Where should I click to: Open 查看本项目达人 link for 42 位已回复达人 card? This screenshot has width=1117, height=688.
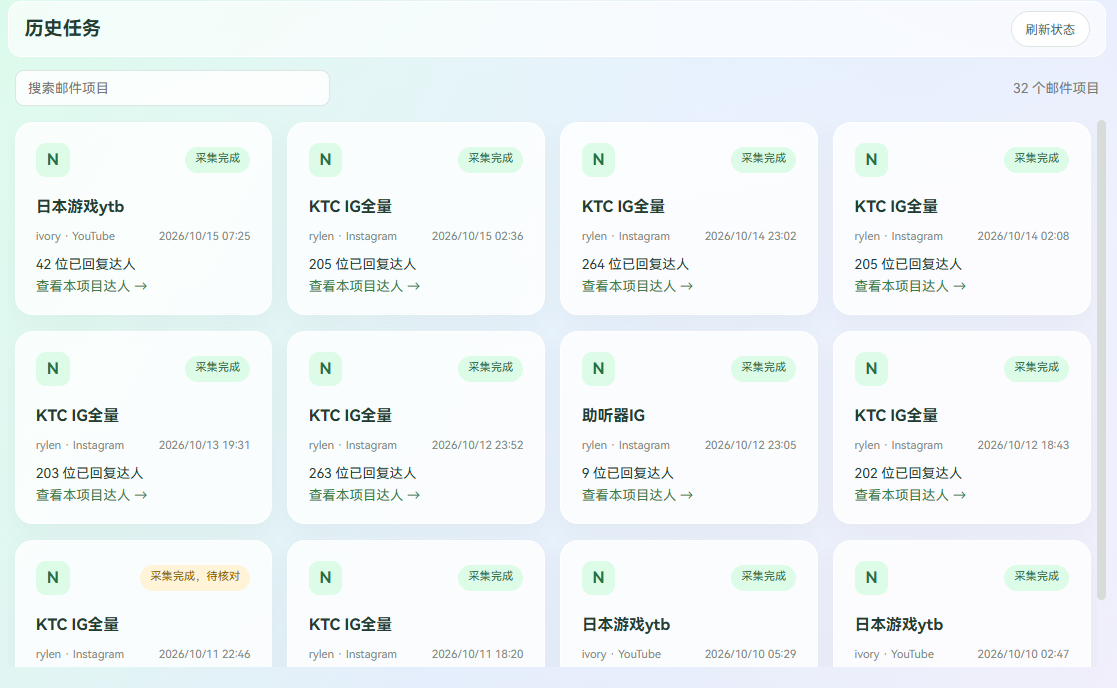coord(91,286)
